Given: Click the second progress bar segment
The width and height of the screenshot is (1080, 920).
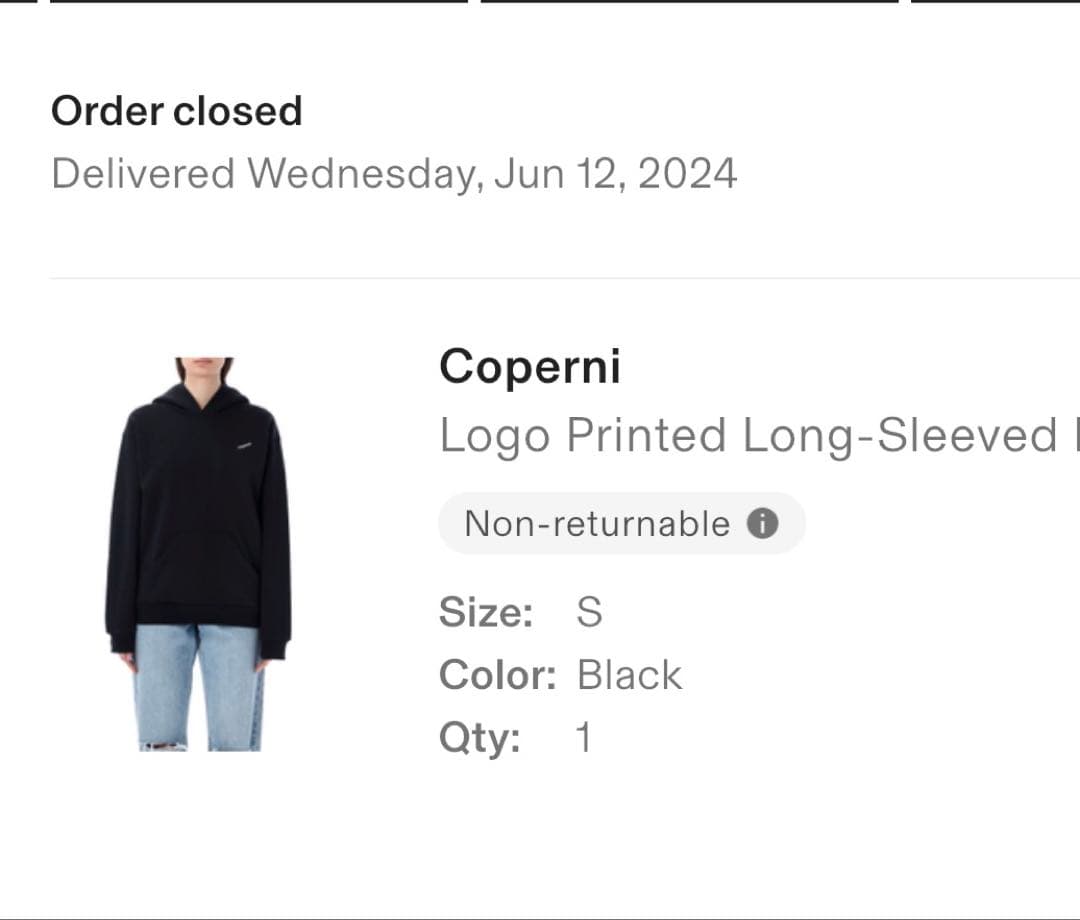Looking at the screenshot, I should [258, 1].
